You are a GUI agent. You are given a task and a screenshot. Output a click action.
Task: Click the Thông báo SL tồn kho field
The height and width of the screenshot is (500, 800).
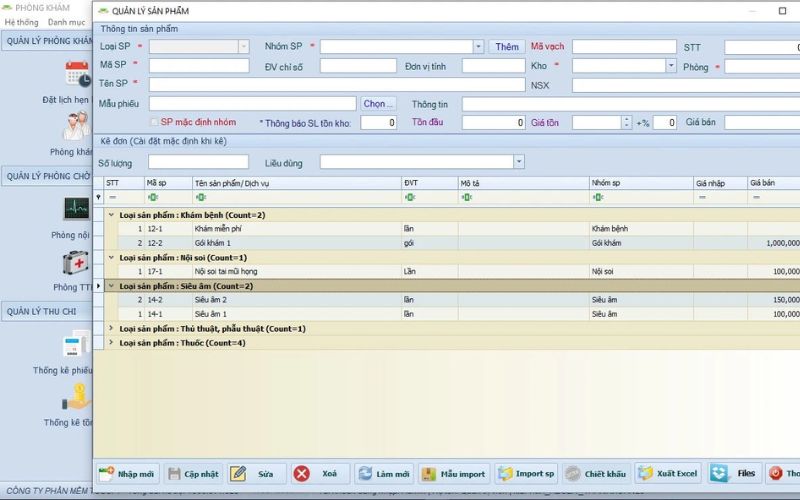pos(378,122)
